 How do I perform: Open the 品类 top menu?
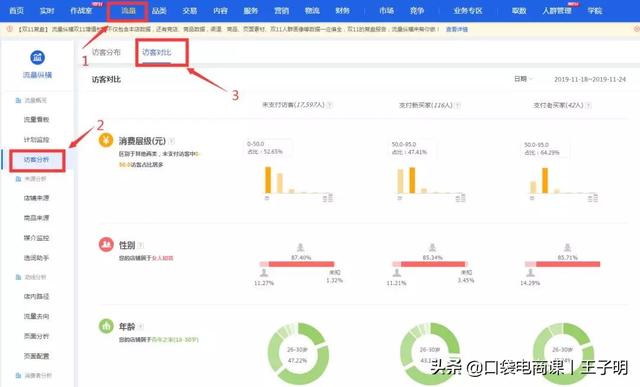[x=159, y=11]
